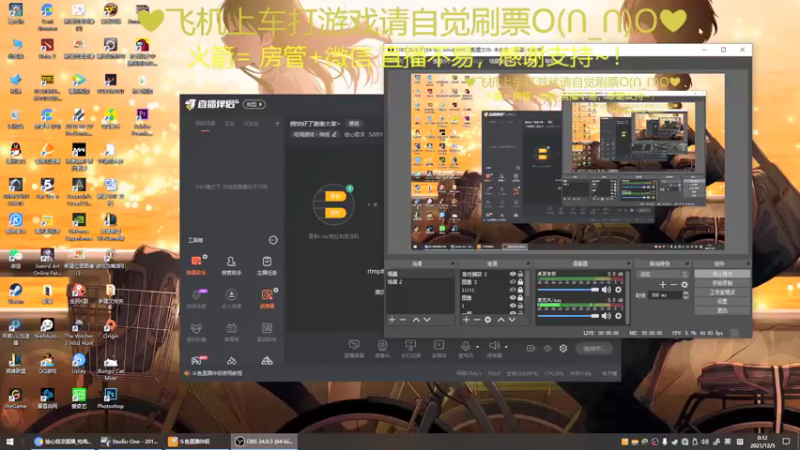The height and width of the screenshot is (450, 800).
Task: Toggle visibility of first OBS source
Action: click(513, 274)
